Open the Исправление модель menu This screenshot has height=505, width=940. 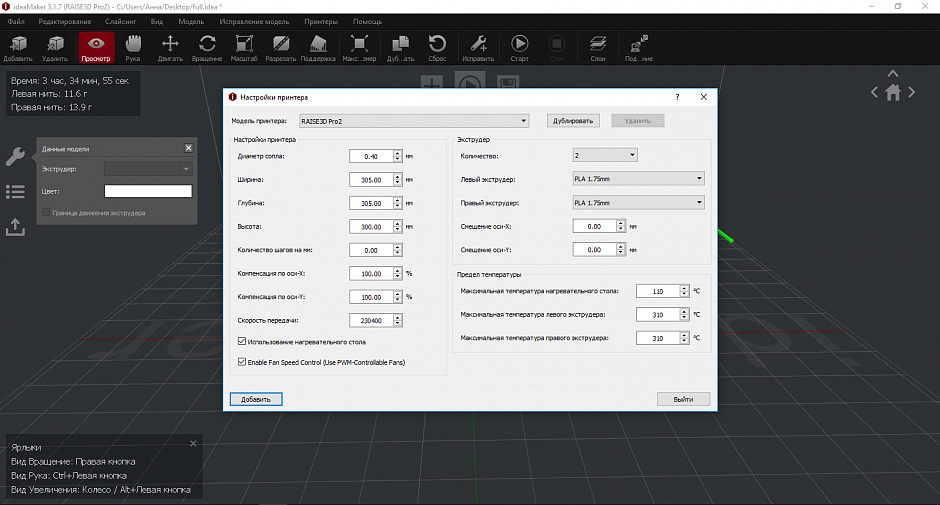[x=254, y=22]
